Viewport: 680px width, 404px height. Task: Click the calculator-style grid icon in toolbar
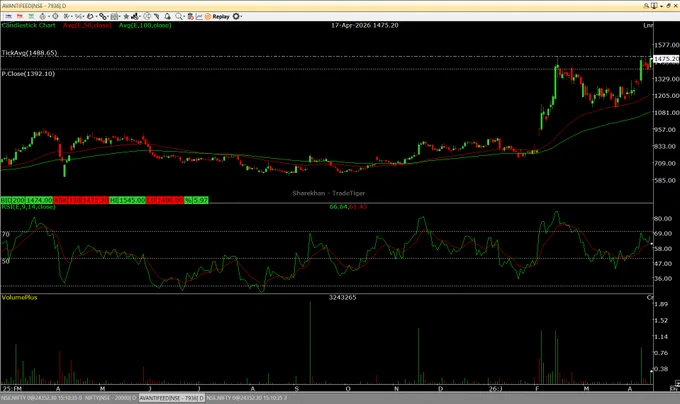[x=114, y=16]
